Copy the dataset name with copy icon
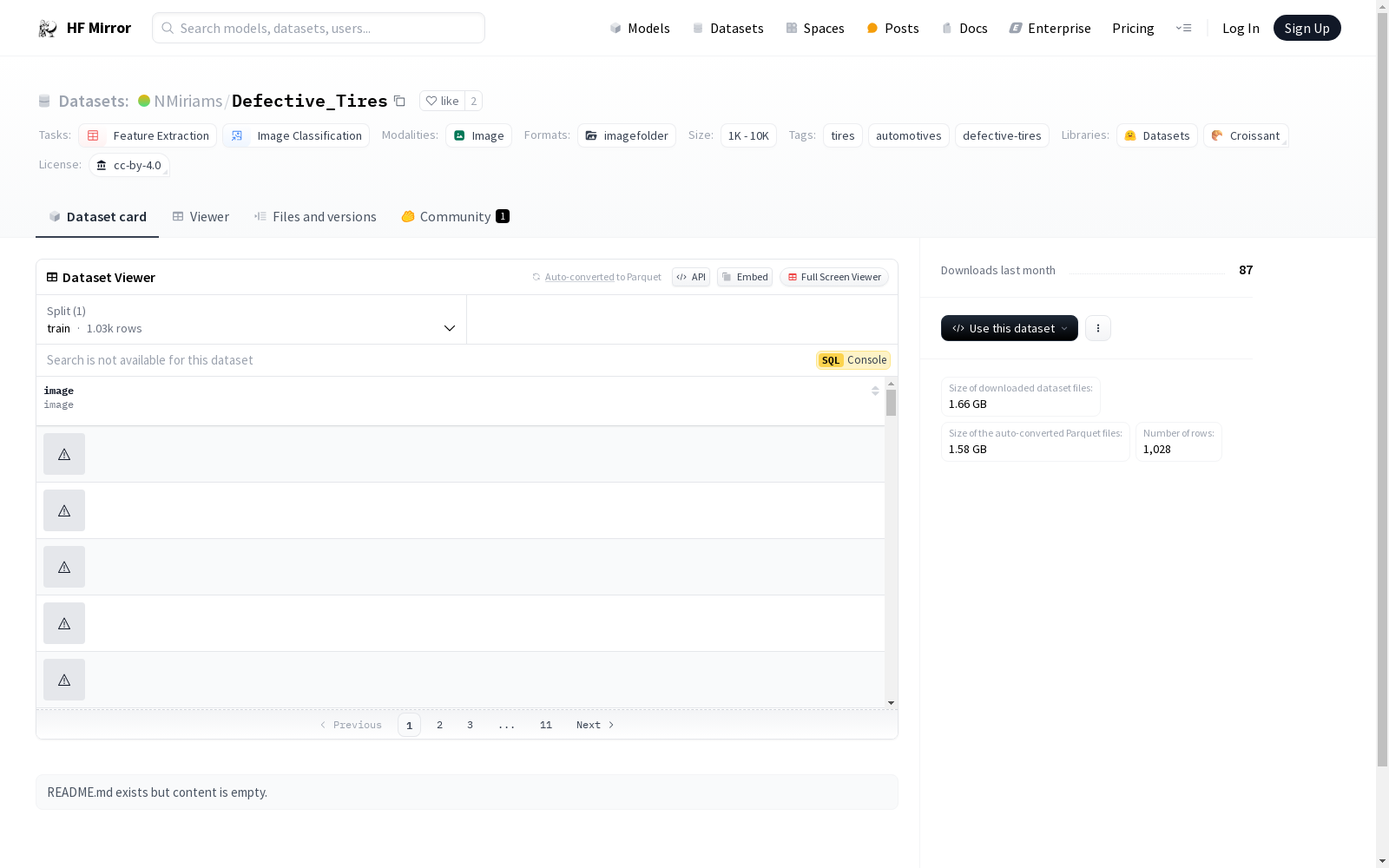Viewport: 1389px width, 868px height. click(x=399, y=101)
